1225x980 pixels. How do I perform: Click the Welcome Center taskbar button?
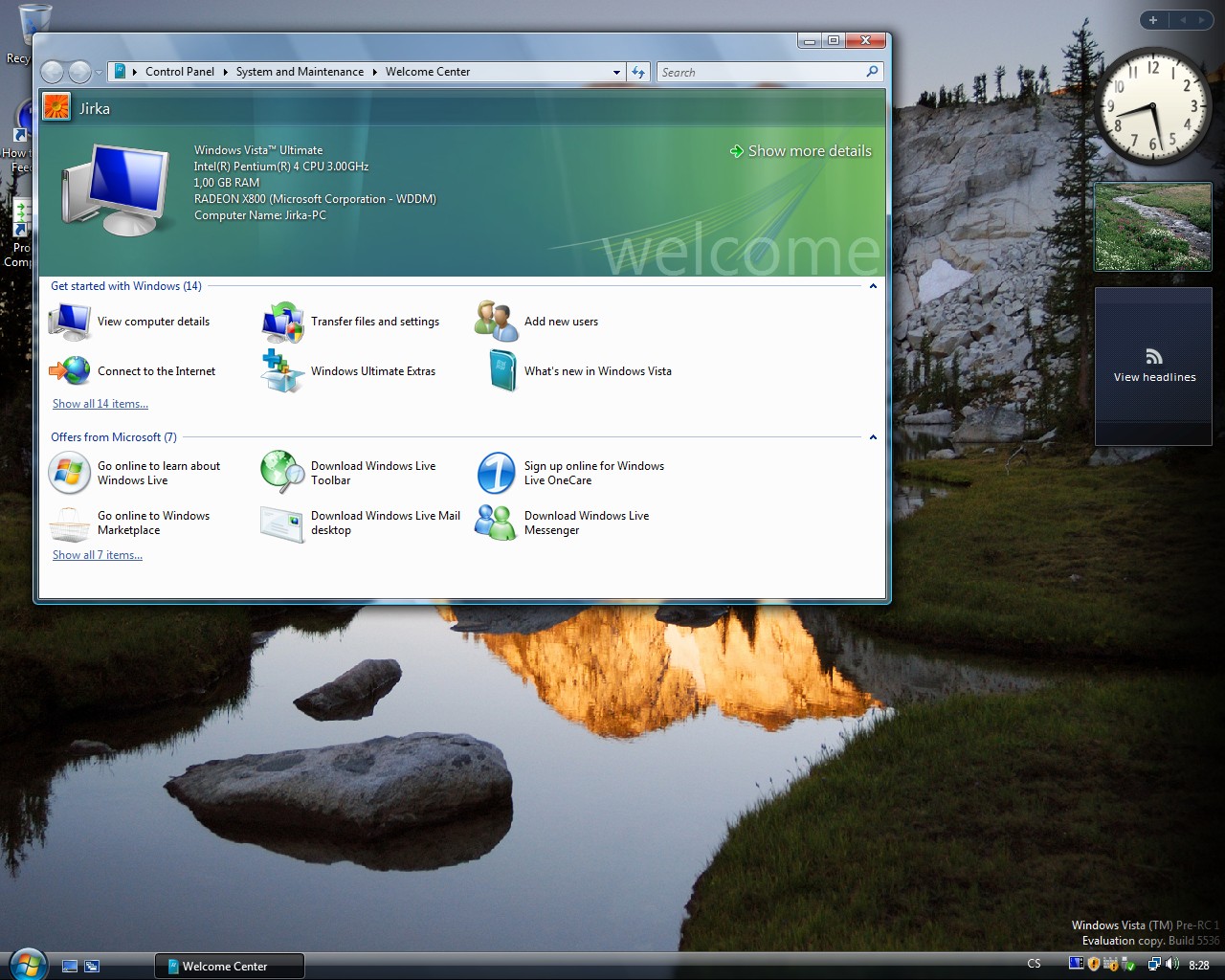(230, 966)
